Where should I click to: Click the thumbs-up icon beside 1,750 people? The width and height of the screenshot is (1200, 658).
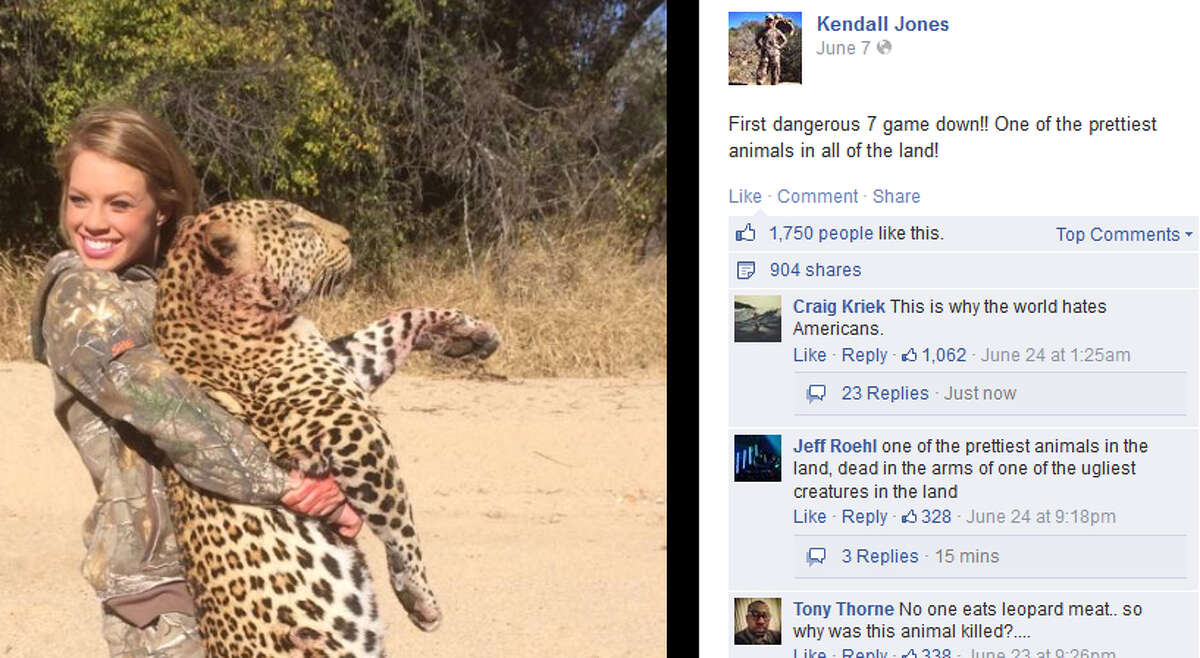(x=745, y=233)
